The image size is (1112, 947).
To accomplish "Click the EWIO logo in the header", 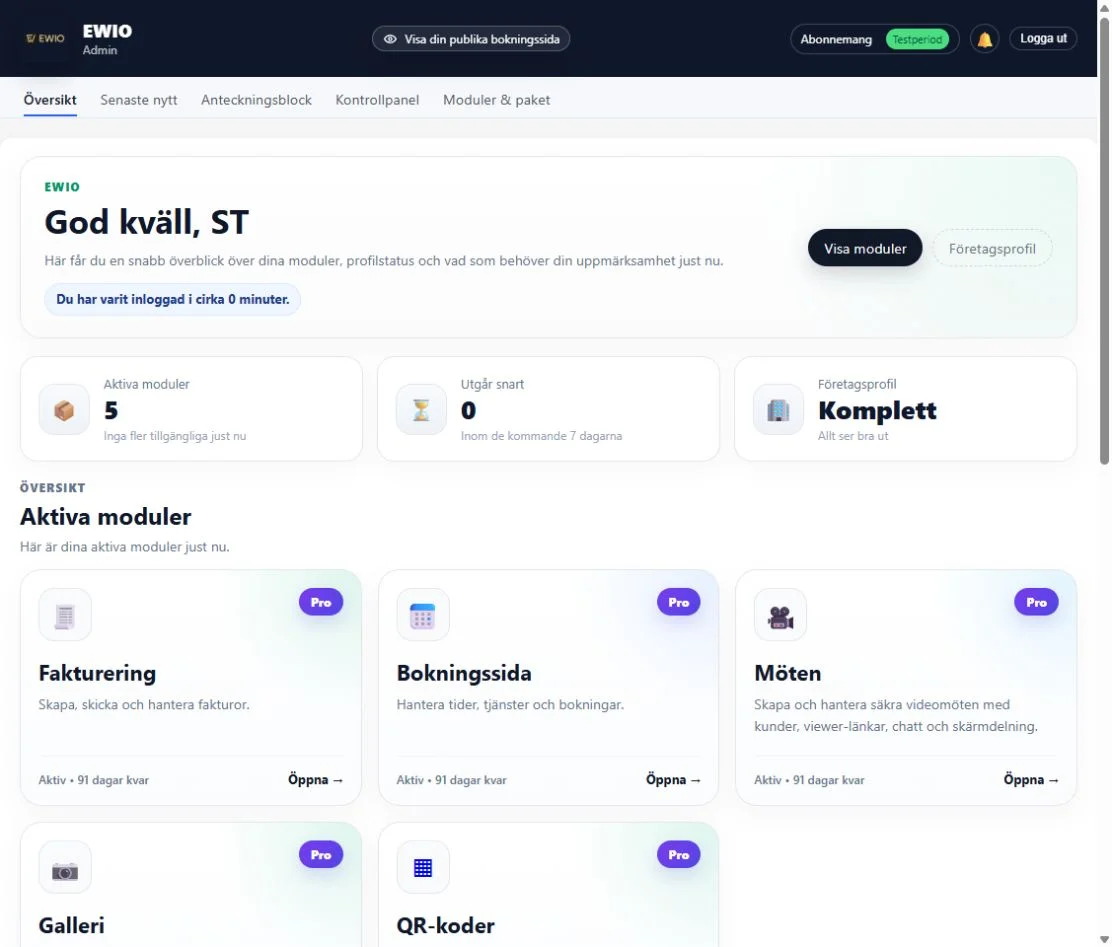I will 45,38.
